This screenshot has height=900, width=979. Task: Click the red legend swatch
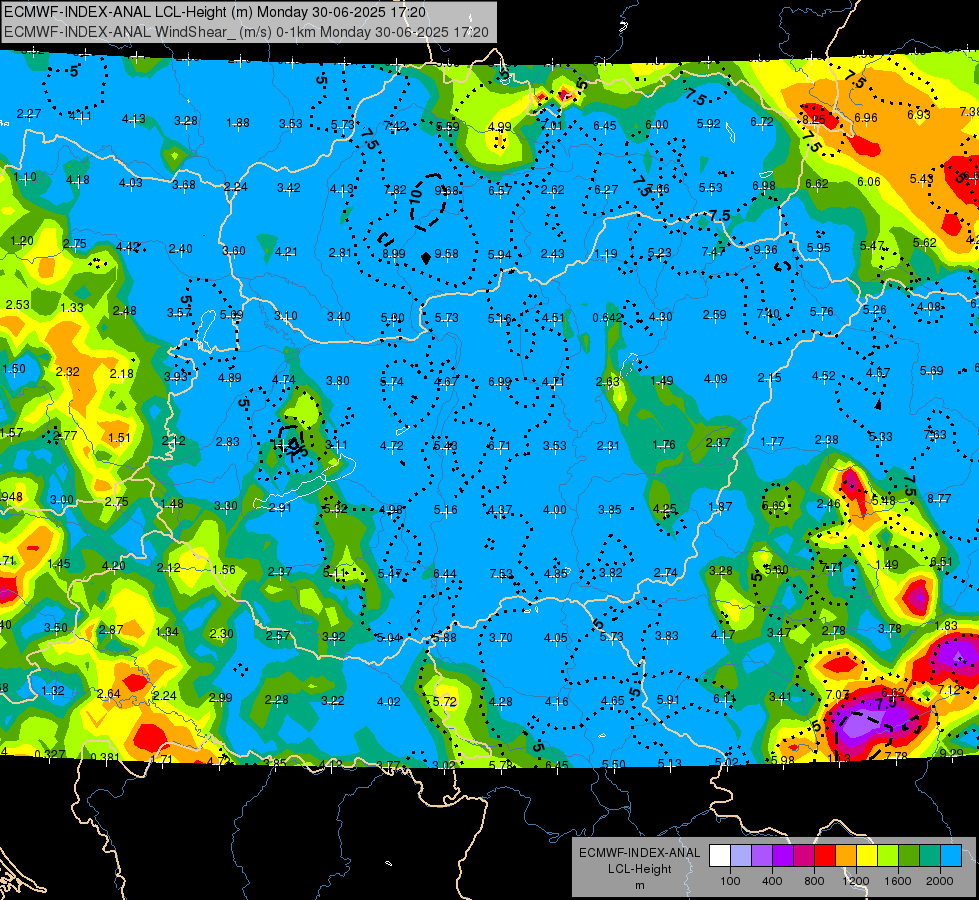tap(825, 856)
